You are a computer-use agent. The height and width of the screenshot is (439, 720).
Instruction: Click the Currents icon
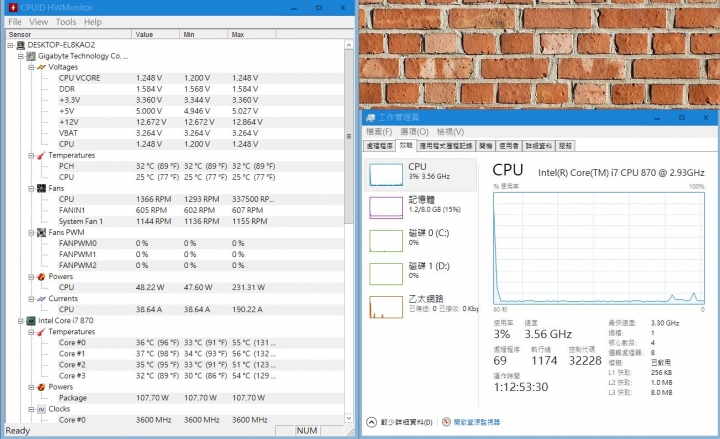pos(41,298)
